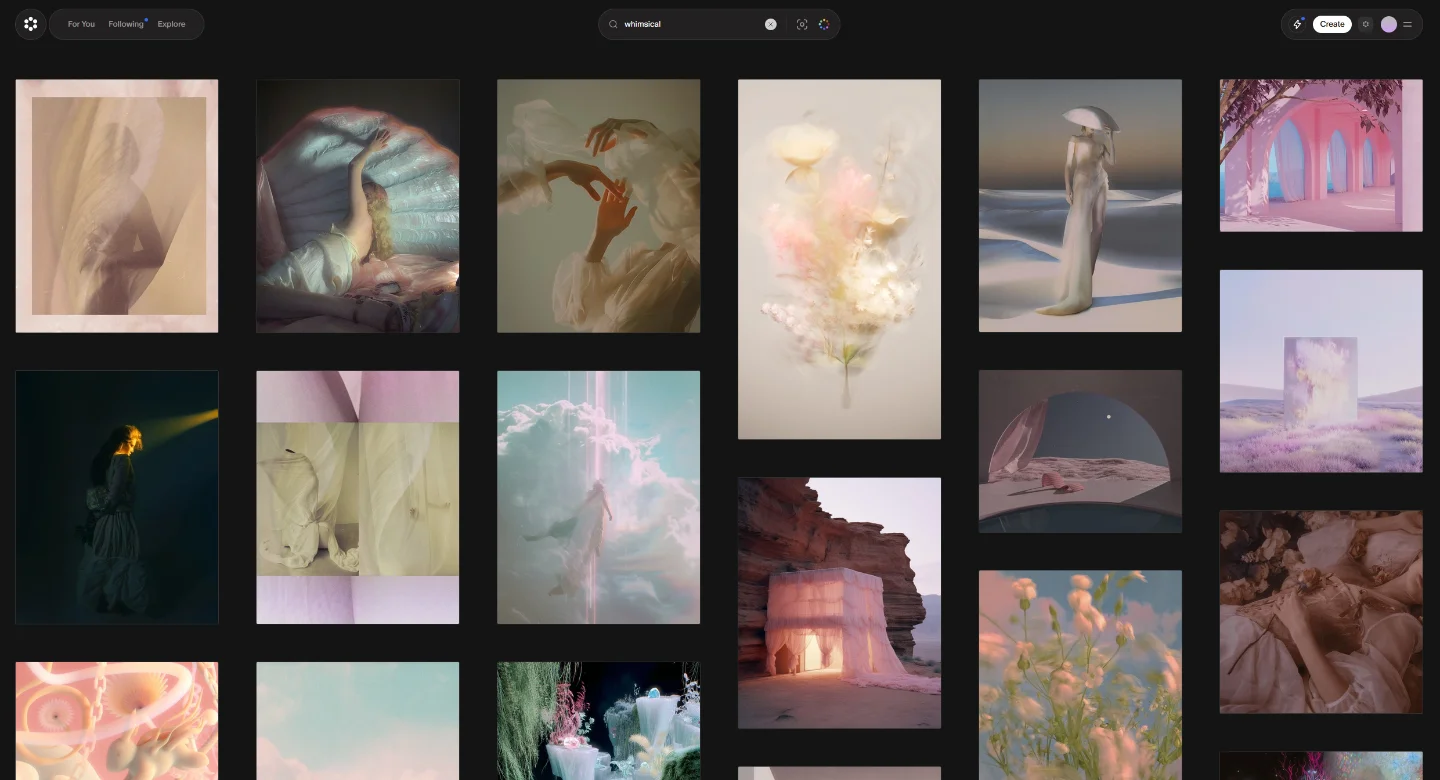Expand the two-line hamburger menu

pos(1408,24)
